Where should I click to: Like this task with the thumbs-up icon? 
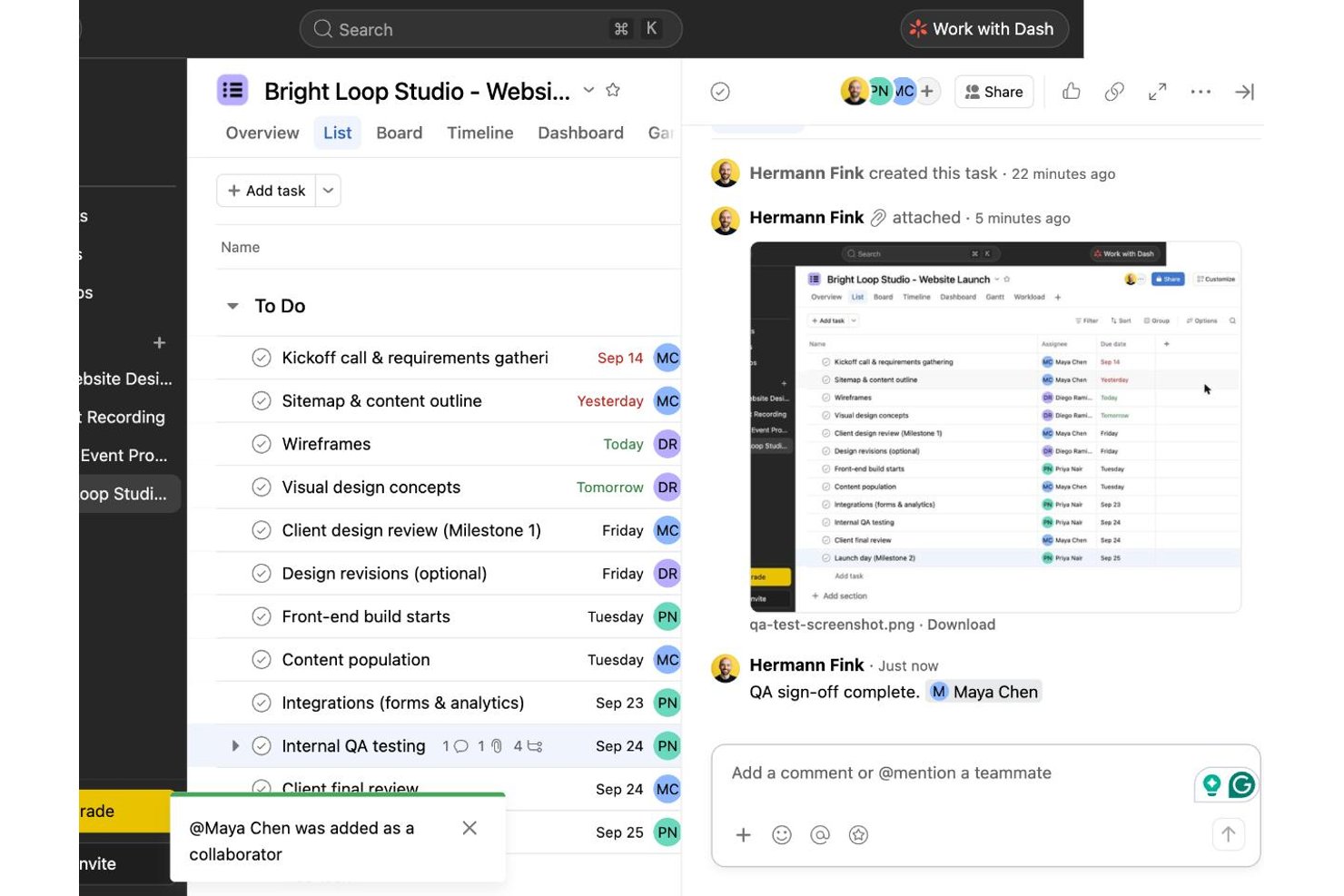point(1072,92)
